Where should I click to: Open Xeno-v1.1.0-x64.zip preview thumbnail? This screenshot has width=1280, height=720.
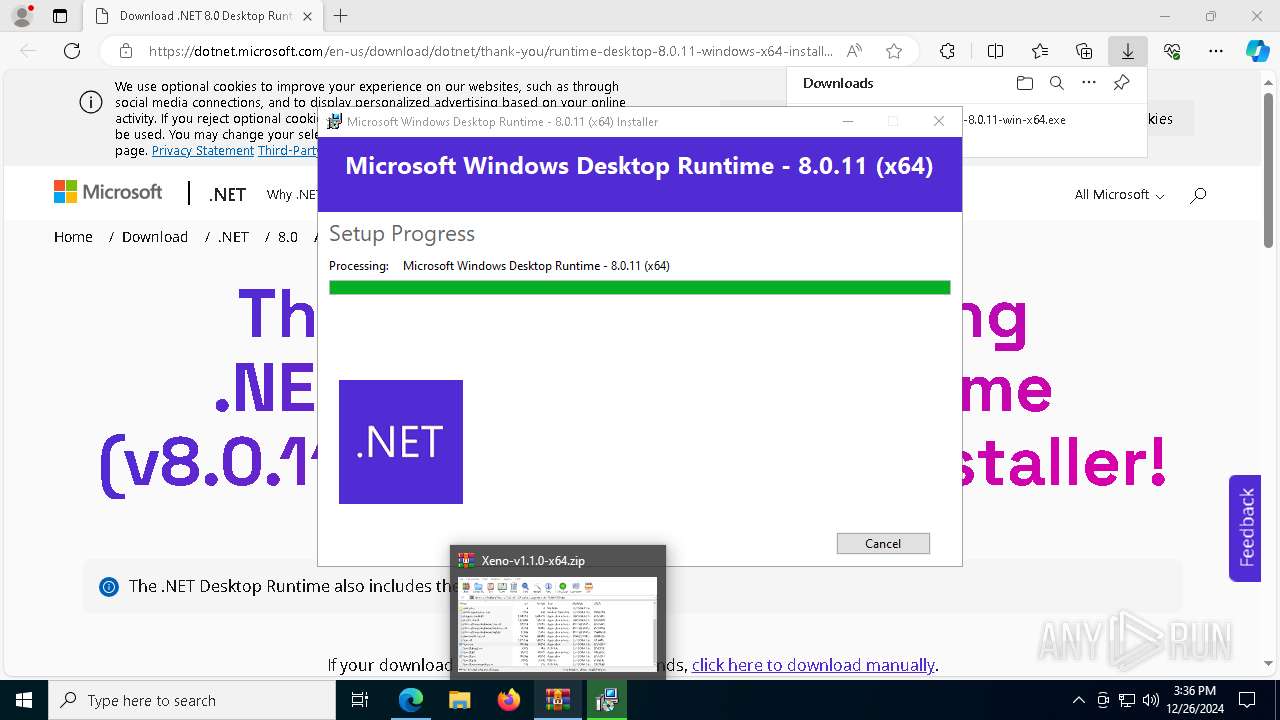(558, 622)
